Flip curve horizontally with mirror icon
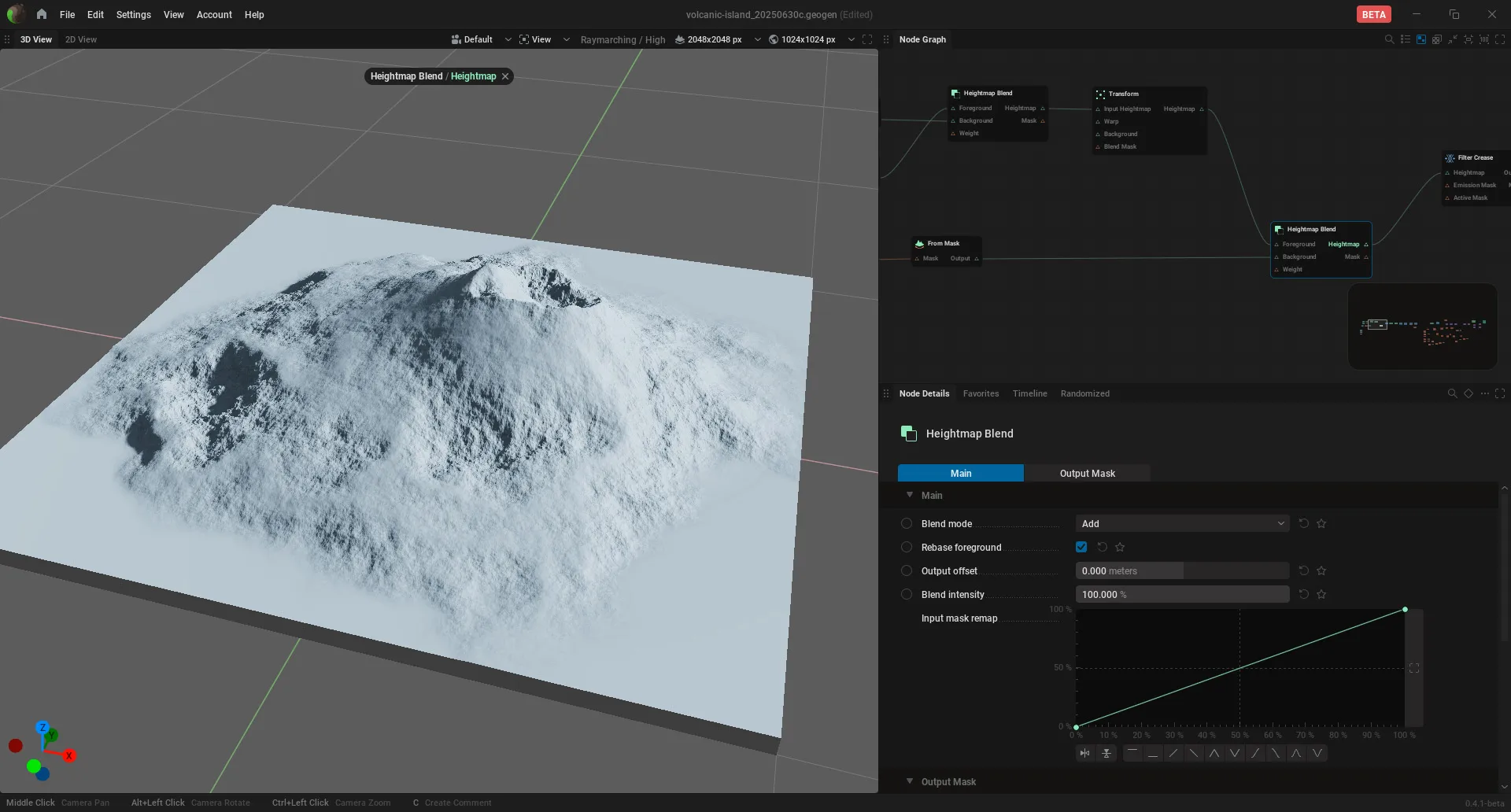Screen dimensions: 1511x812 click(x=1085, y=754)
